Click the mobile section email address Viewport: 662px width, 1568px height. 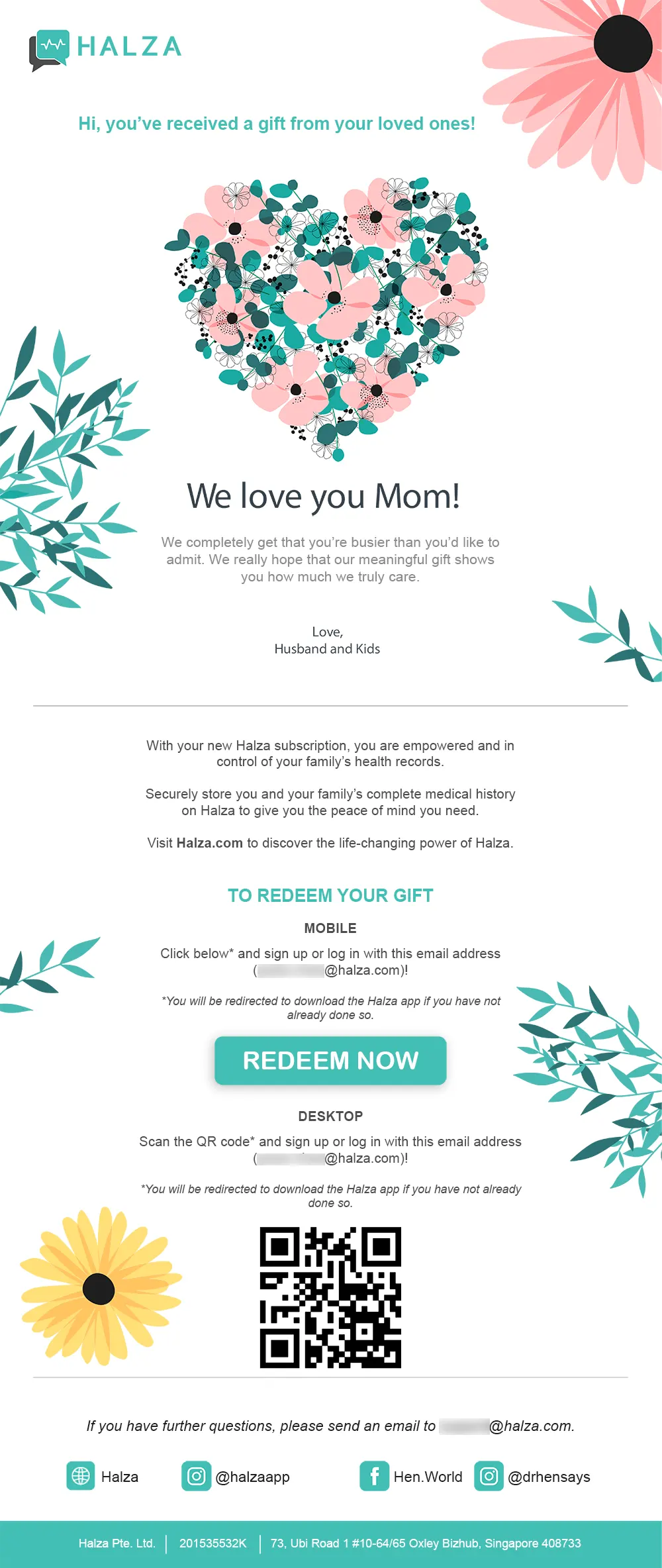pos(330,970)
